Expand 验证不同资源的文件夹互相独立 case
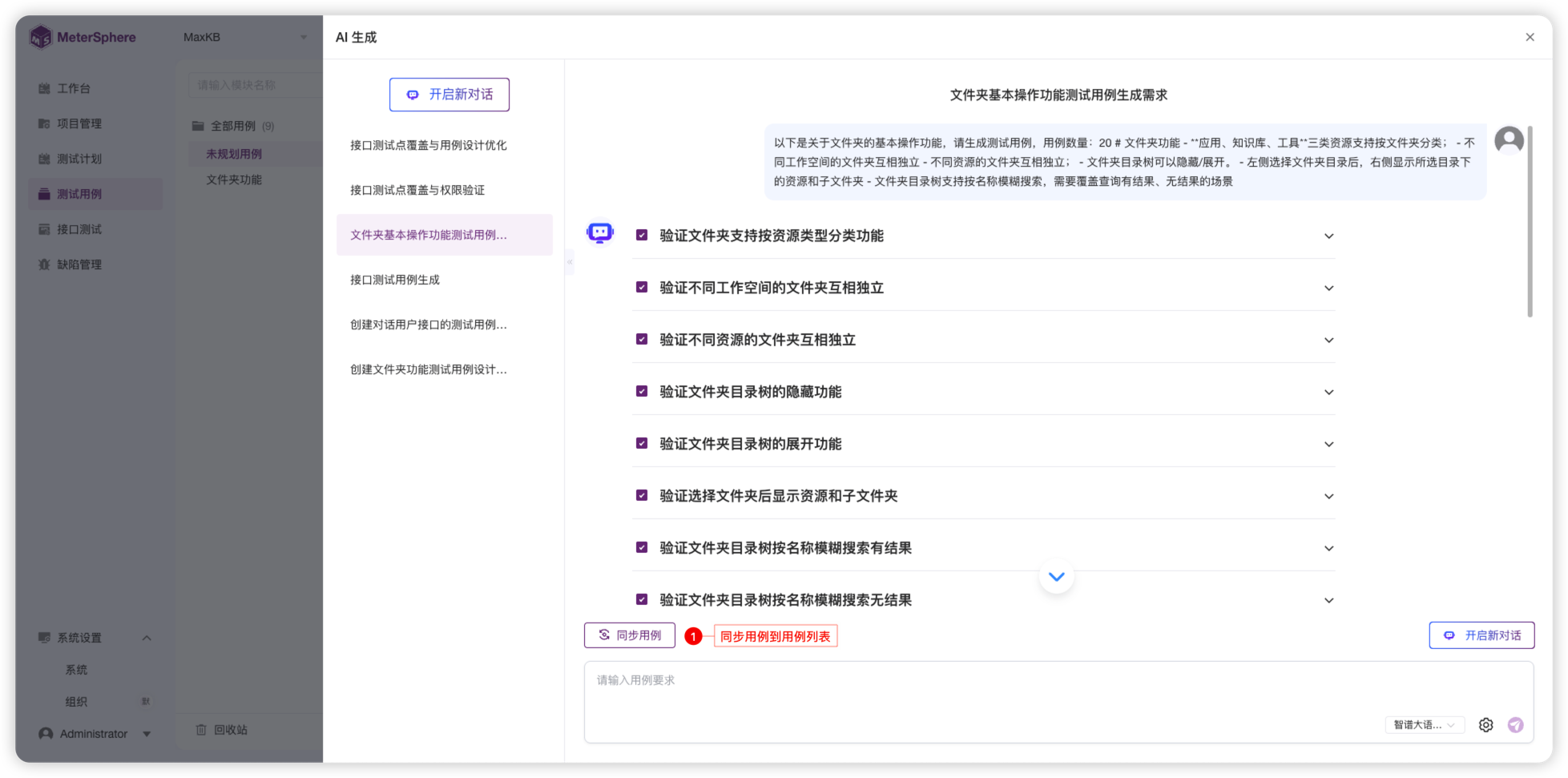 point(1328,341)
